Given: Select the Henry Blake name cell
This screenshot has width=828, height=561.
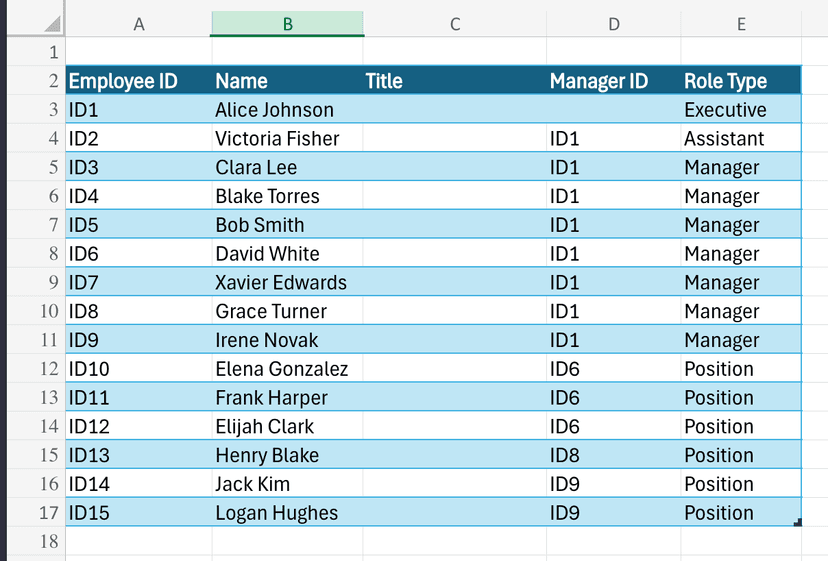Looking at the screenshot, I should coord(287,455).
